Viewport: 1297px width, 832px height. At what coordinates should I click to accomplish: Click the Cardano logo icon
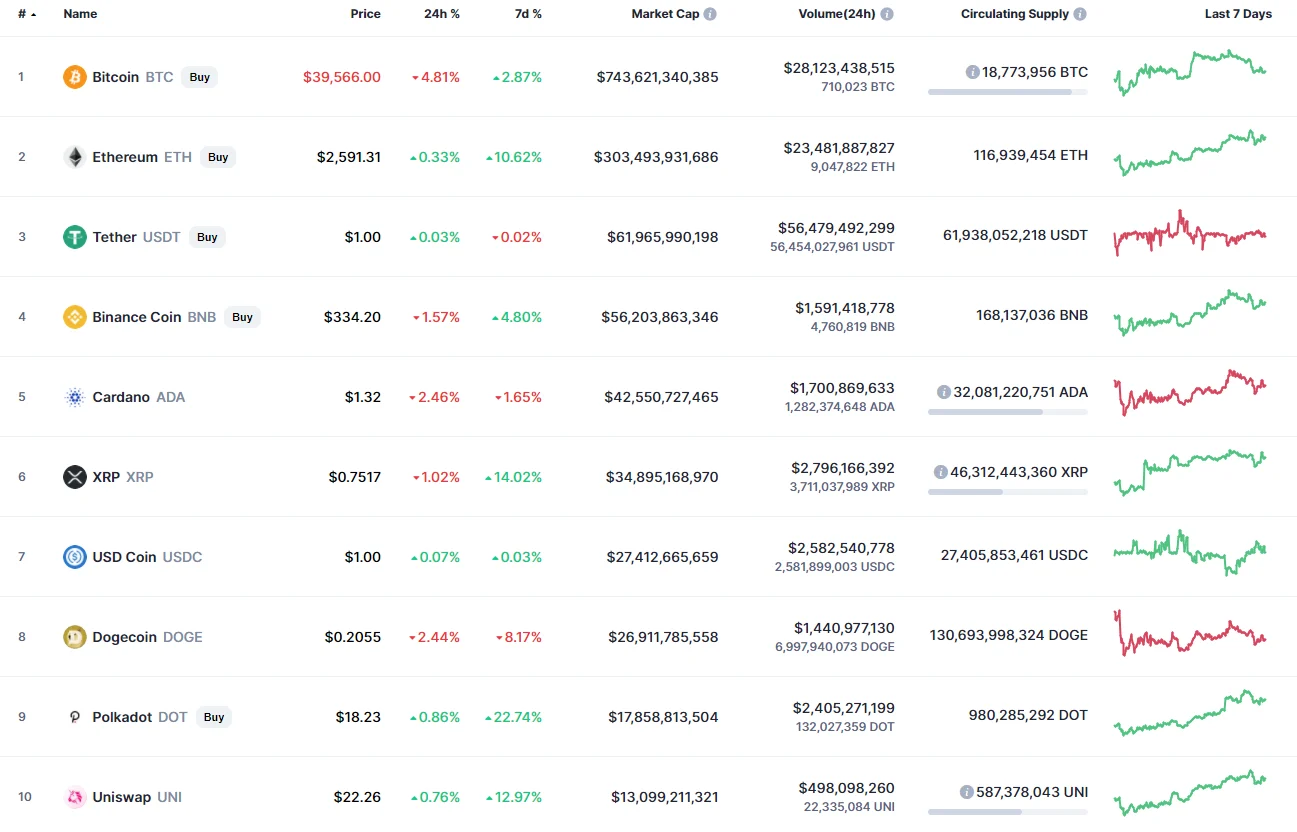point(75,397)
